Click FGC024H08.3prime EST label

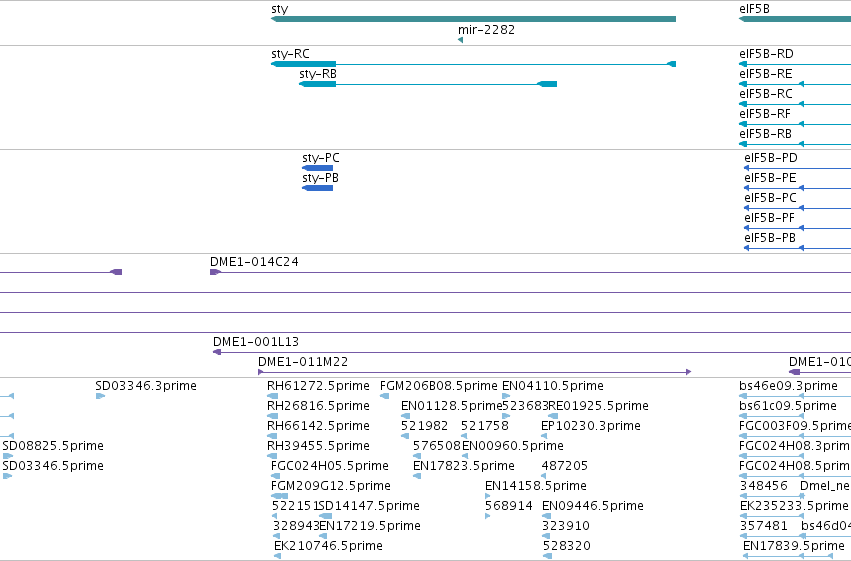point(795,446)
